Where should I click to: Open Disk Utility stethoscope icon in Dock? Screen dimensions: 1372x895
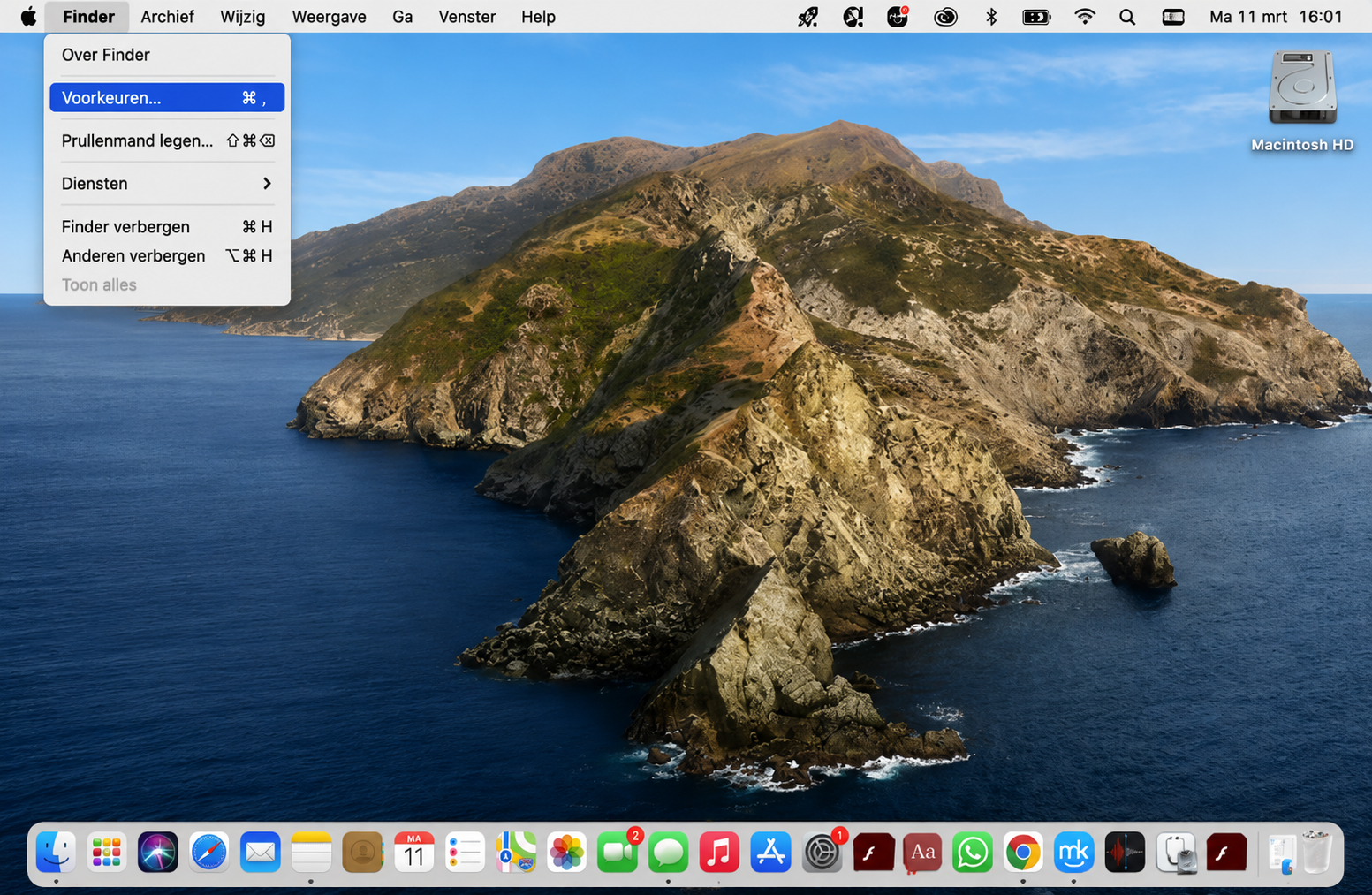point(1176,853)
